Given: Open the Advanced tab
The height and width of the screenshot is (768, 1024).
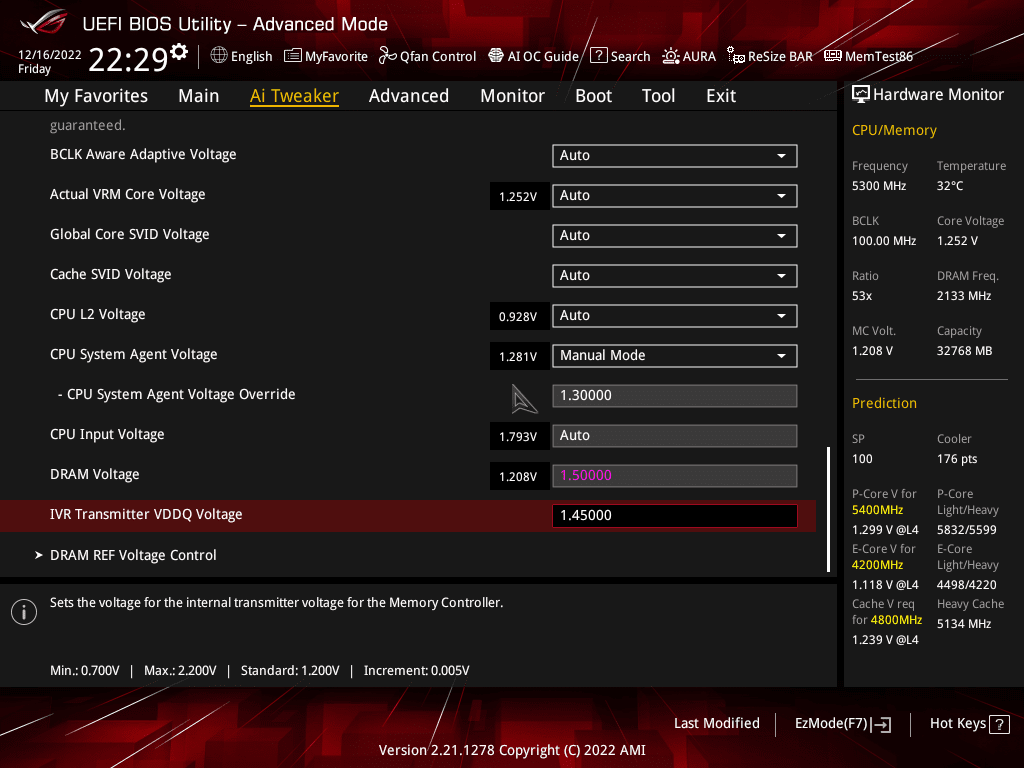Looking at the screenshot, I should tap(409, 96).
